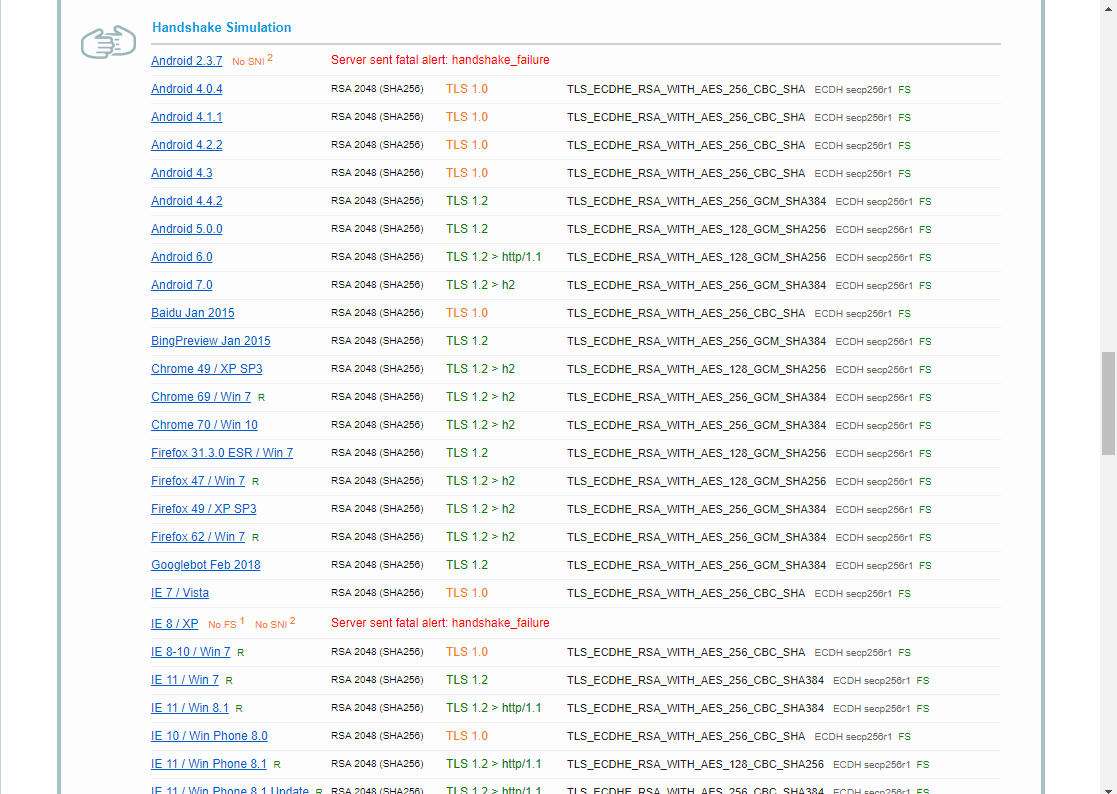The height and width of the screenshot is (794, 1117).
Task: Open the Android 4.0.4 link
Action: tap(187, 89)
